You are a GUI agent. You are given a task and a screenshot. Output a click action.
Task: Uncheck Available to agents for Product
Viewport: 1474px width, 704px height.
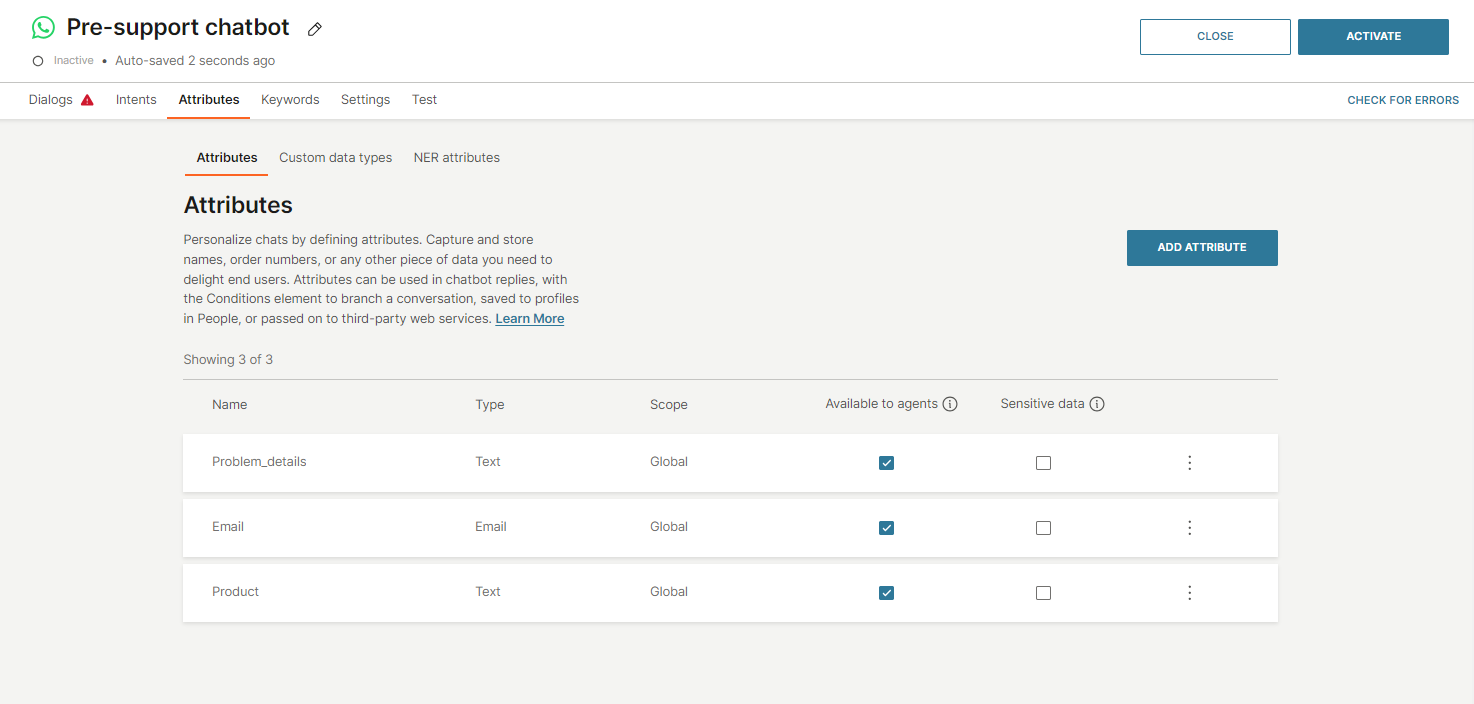[886, 592]
